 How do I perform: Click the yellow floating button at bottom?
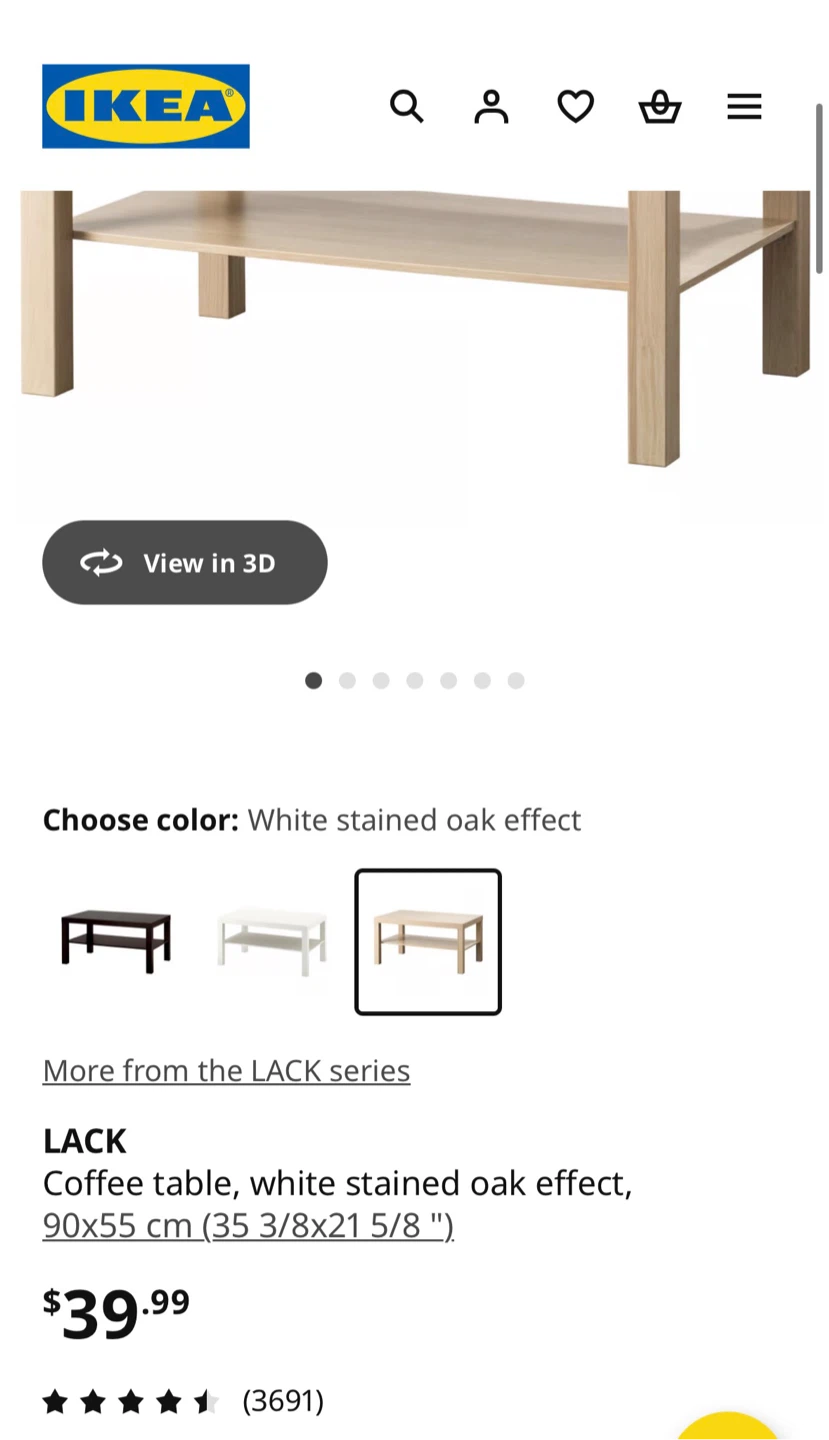tap(728, 1428)
